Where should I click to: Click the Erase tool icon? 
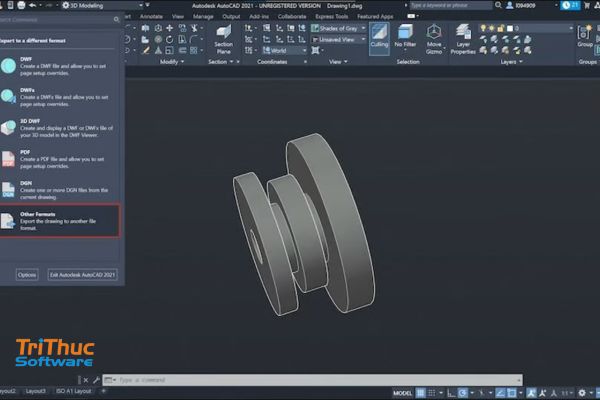145,51
